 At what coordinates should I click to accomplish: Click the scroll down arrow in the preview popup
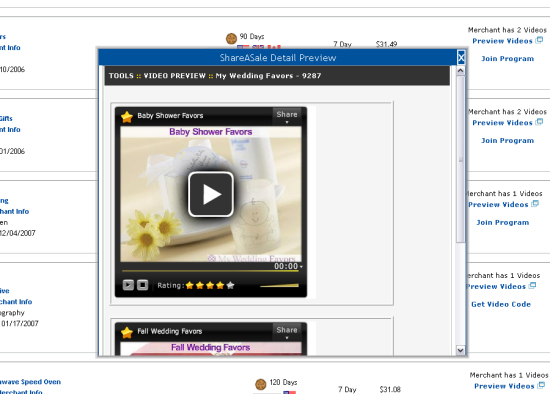click(461, 350)
